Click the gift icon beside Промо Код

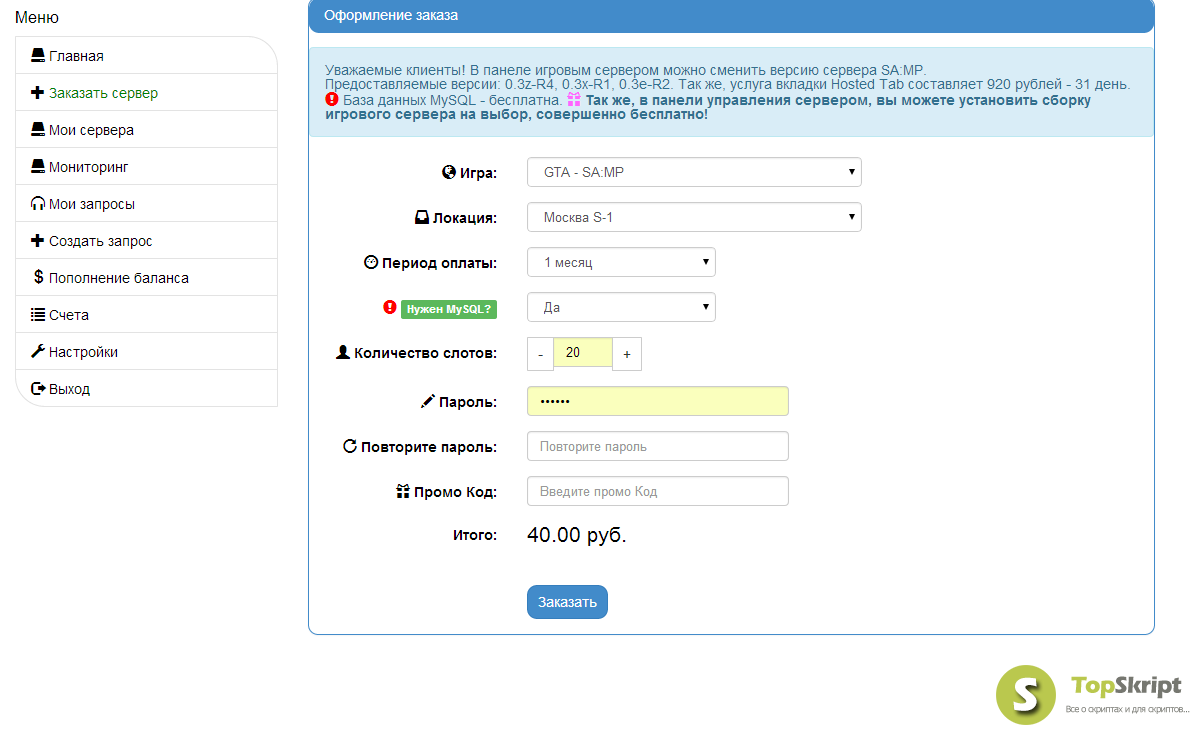tap(403, 491)
